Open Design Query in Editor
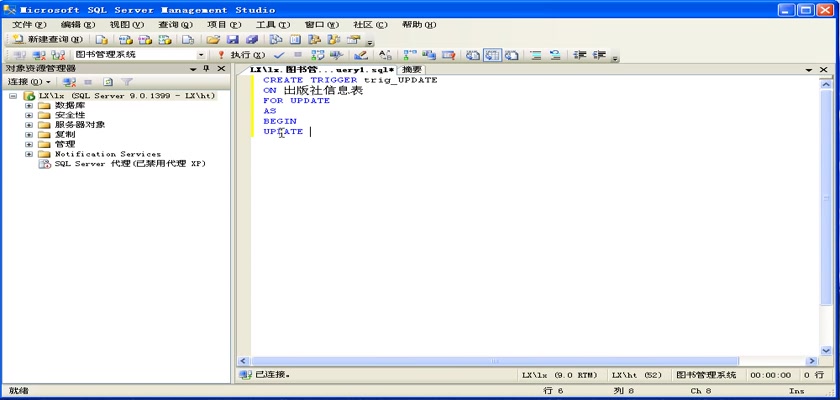Screen dimensions: 840x400 (x=361, y=55)
